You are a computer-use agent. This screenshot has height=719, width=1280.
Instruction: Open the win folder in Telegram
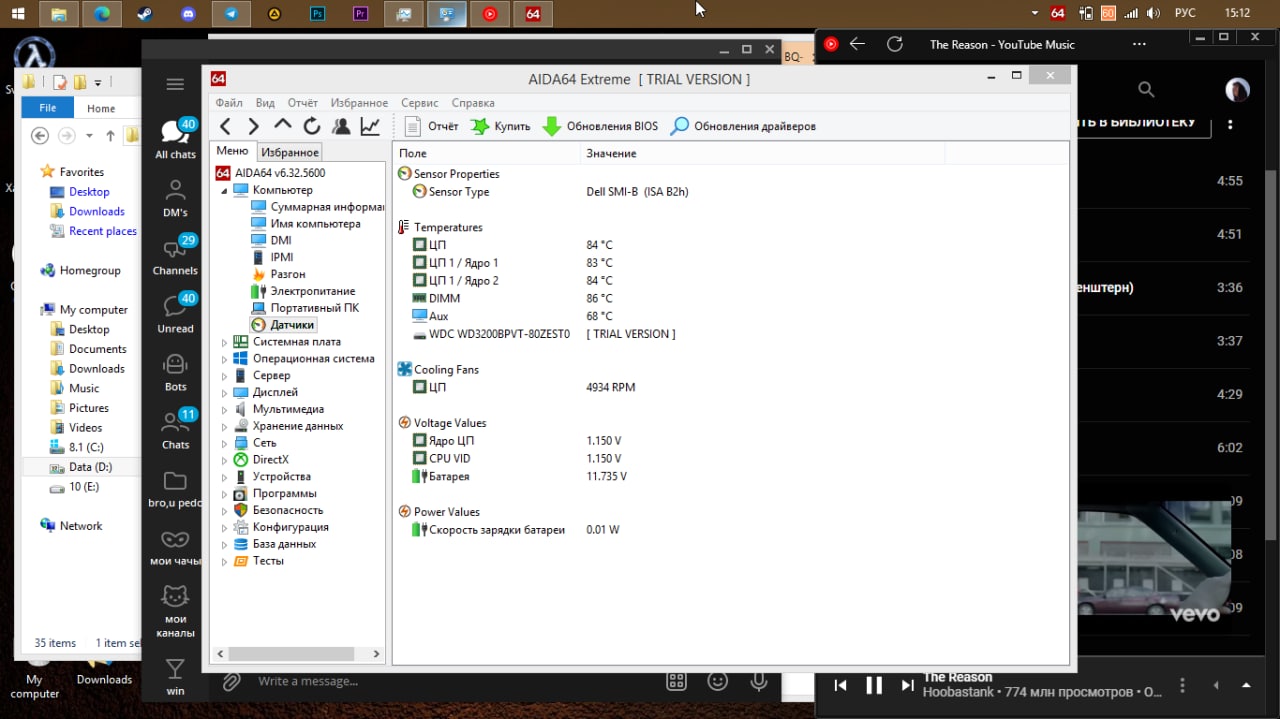pyautogui.click(x=175, y=677)
